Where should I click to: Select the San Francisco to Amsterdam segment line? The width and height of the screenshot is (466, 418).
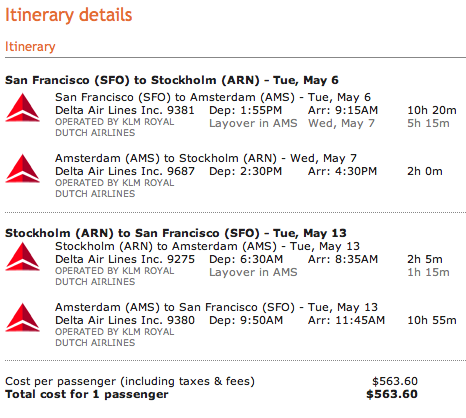[213, 97]
